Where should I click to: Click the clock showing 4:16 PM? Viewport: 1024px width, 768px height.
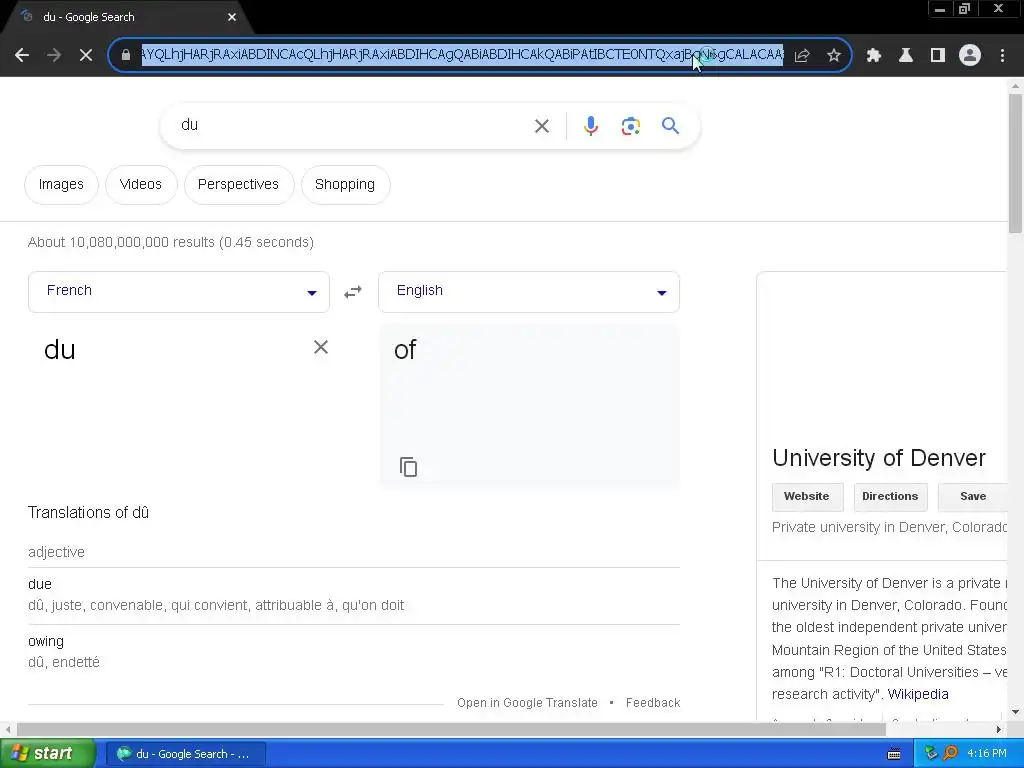pyautogui.click(x=987, y=754)
